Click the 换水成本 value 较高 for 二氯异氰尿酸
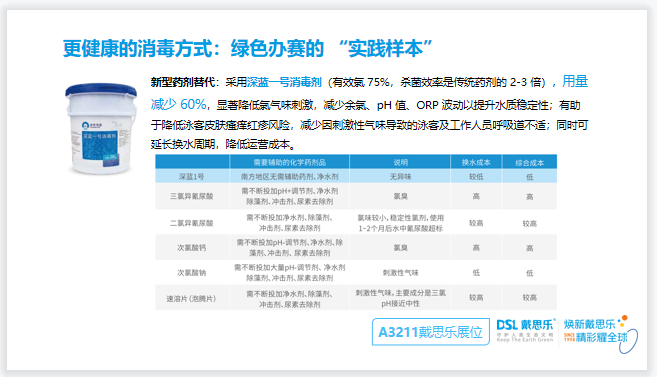657x377 pixels. (476, 223)
